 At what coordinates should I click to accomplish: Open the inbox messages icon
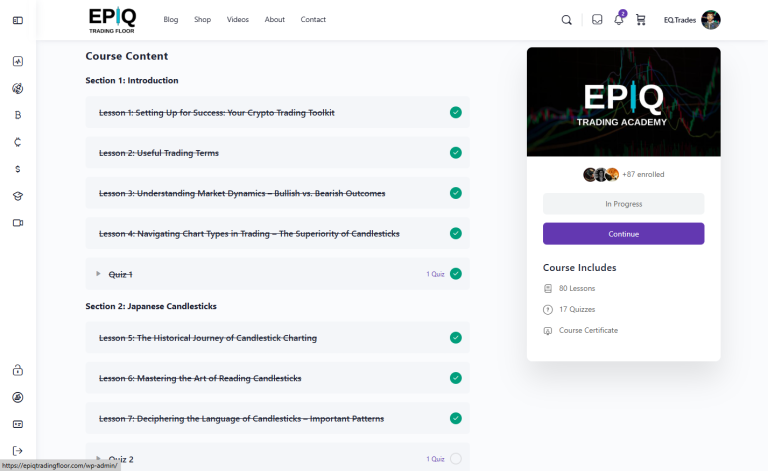(597, 20)
